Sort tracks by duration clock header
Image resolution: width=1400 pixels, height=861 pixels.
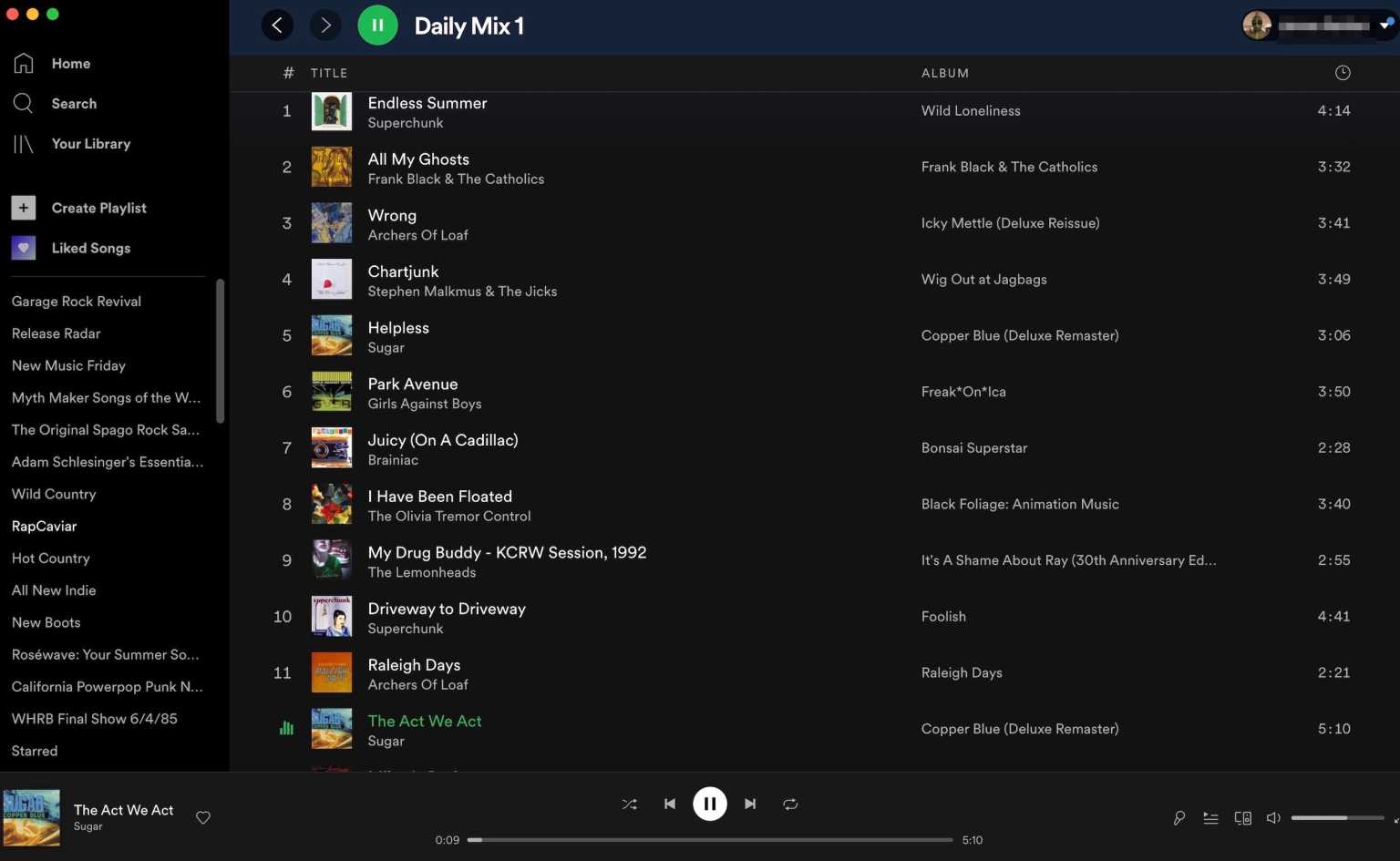click(1343, 72)
